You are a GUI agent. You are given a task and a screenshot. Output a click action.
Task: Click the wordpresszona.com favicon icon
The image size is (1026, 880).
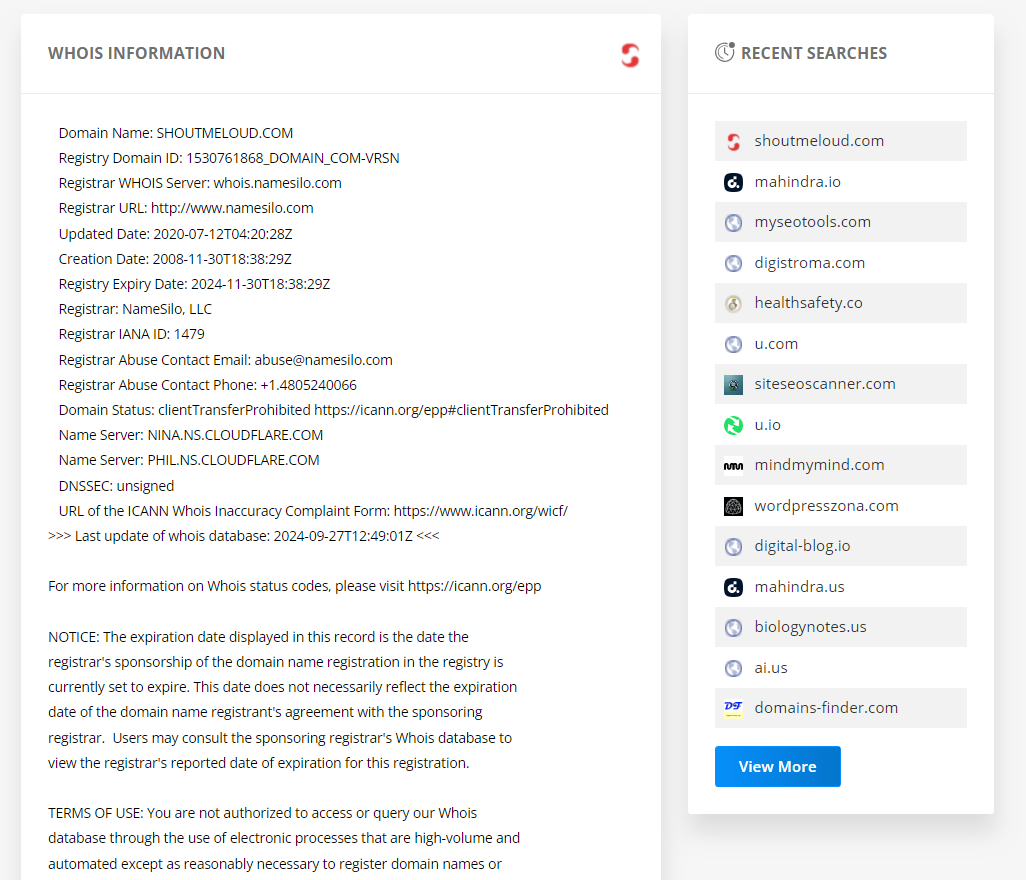pyautogui.click(x=734, y=506)
